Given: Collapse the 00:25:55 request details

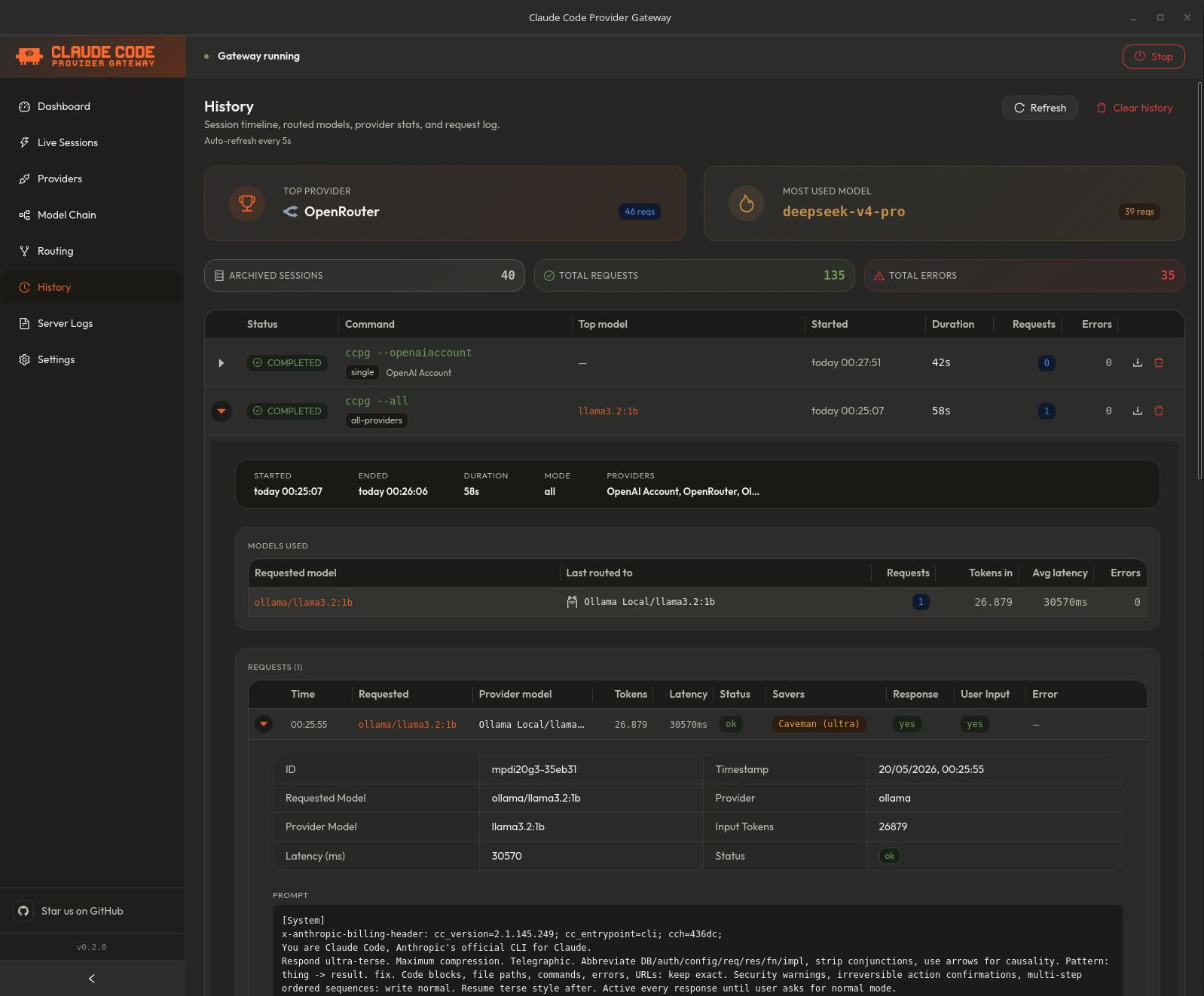Looking at the screenshot, I should pos(264,724).
